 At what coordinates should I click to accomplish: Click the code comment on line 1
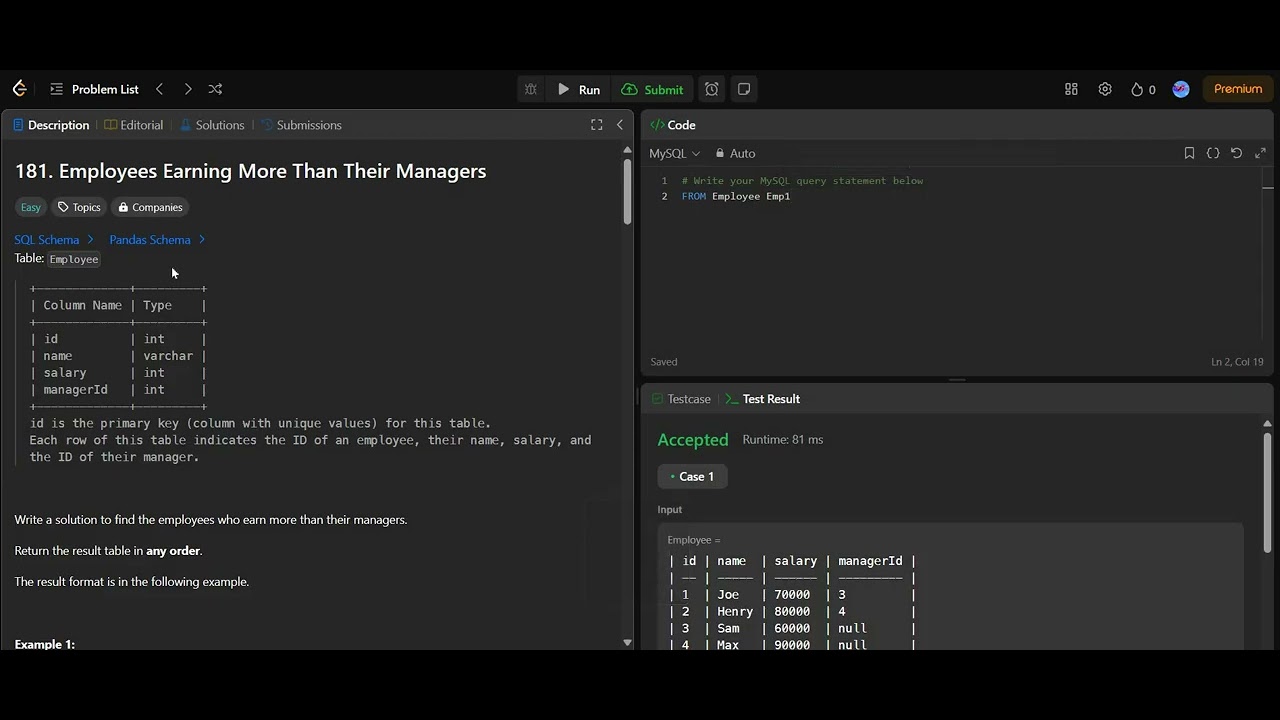coord(802,181)
